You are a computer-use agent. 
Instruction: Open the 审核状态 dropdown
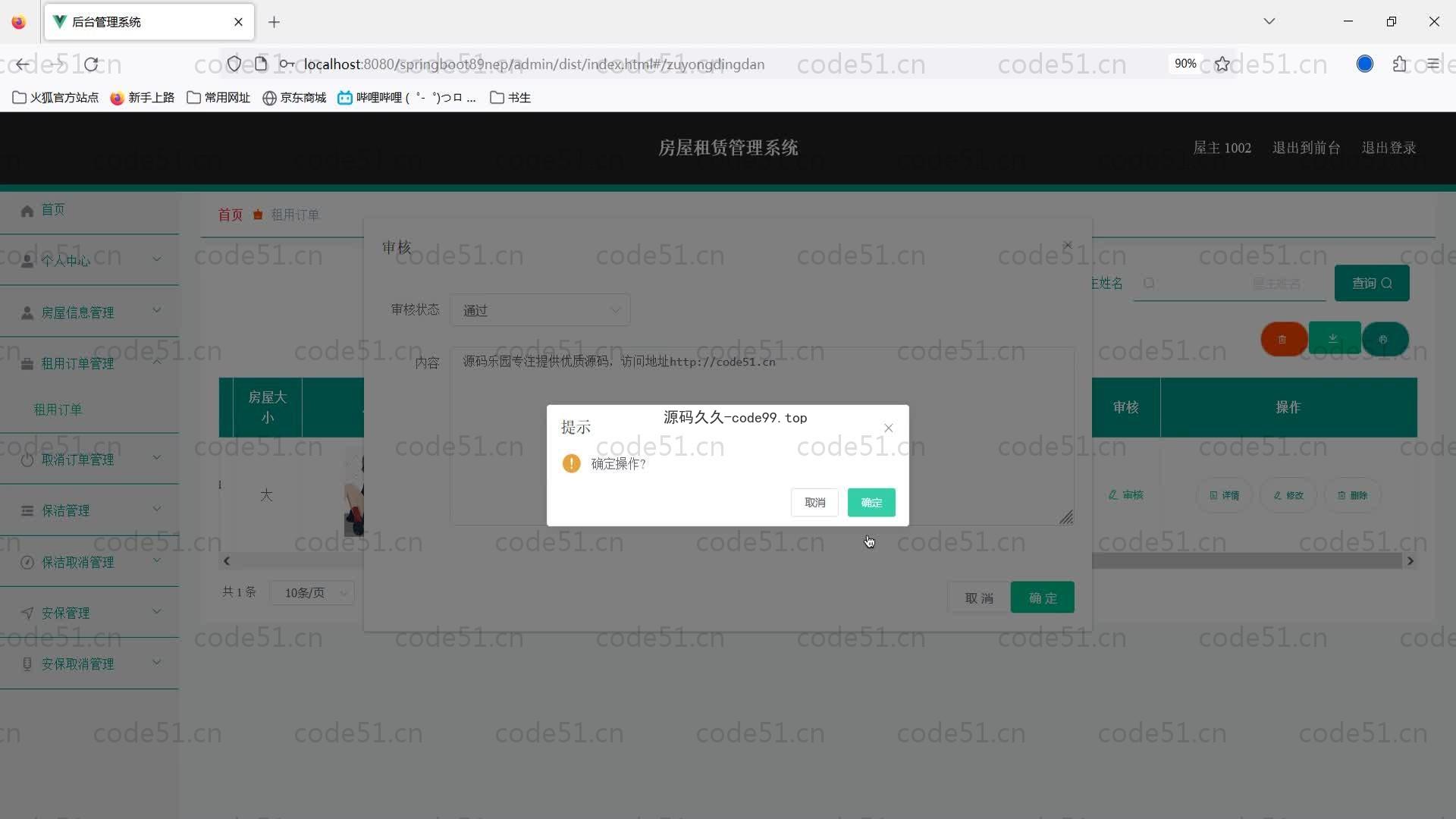(x=540, y=310)
